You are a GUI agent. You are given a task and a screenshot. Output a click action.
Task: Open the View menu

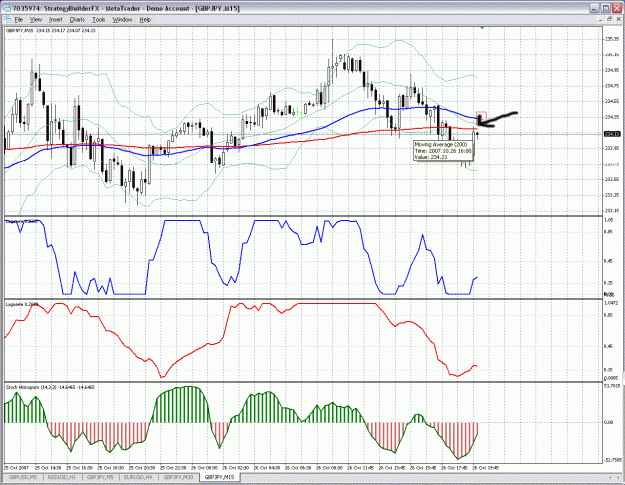tap(36, 20)
